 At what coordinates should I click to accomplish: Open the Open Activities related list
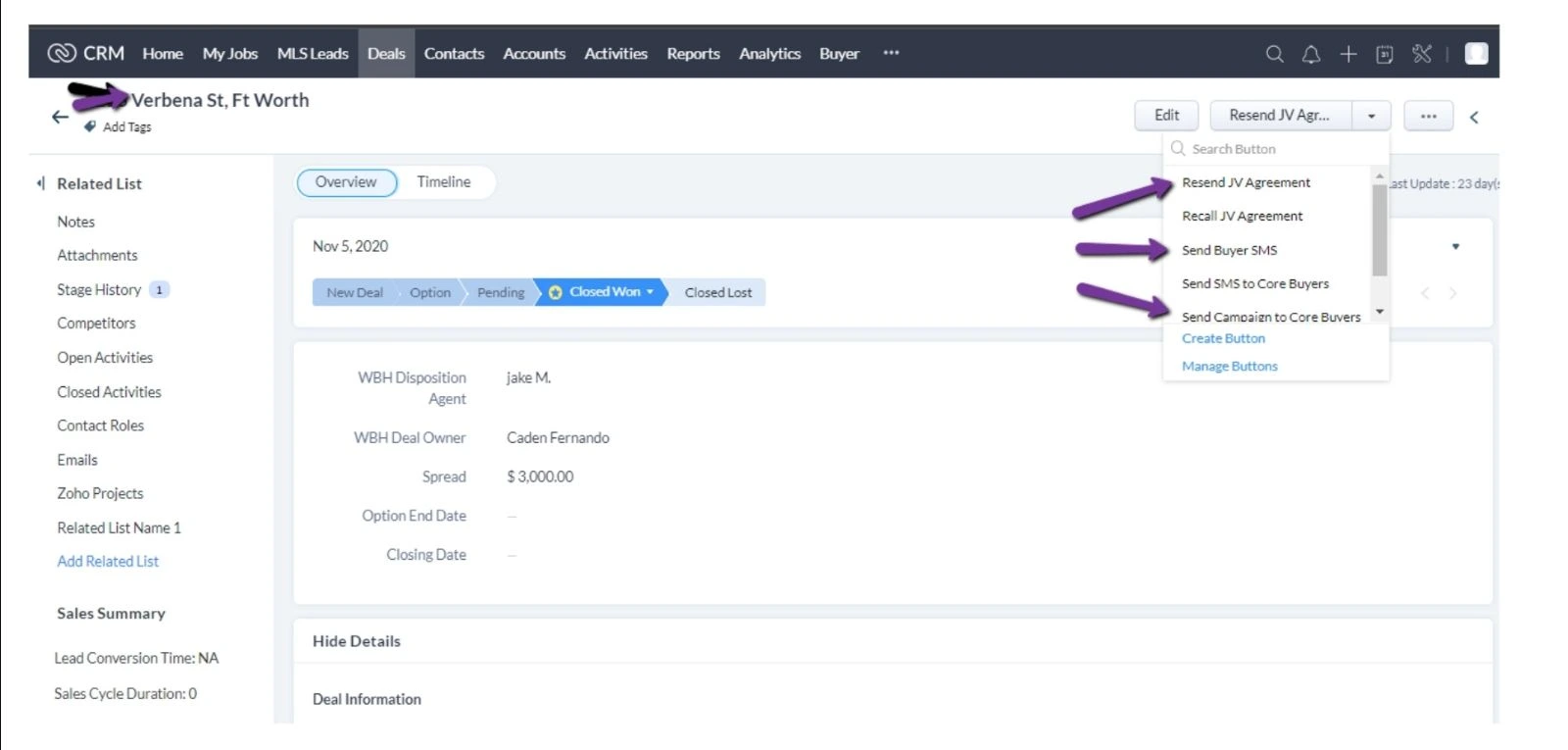click(x=105, y=357)
